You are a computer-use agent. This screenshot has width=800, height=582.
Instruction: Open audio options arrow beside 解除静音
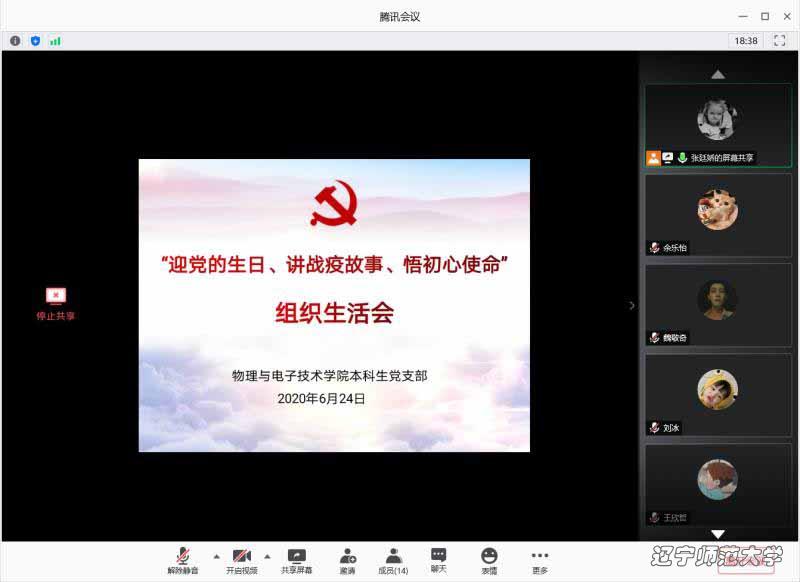[216, 555]
